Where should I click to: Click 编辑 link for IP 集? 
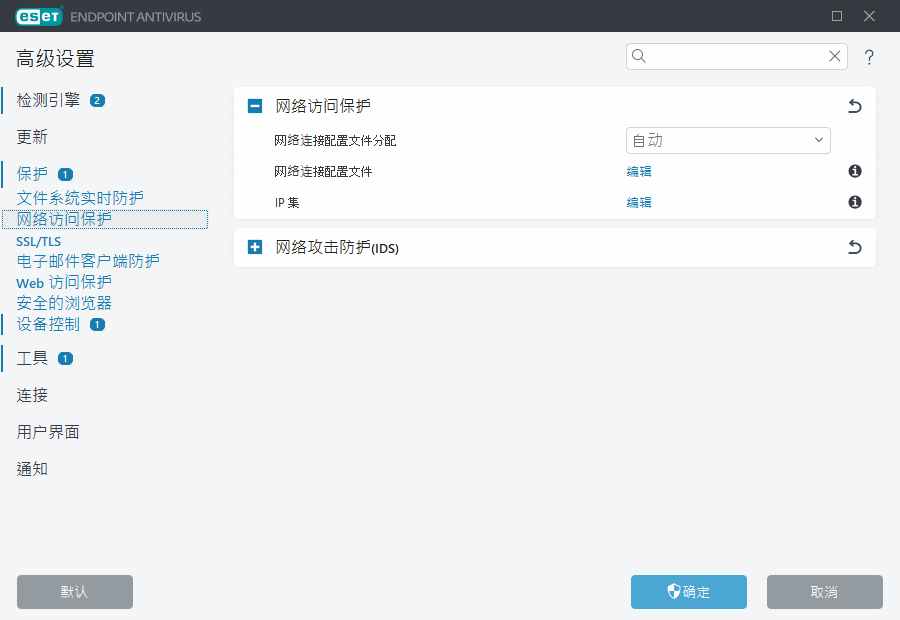click(639, 202)
